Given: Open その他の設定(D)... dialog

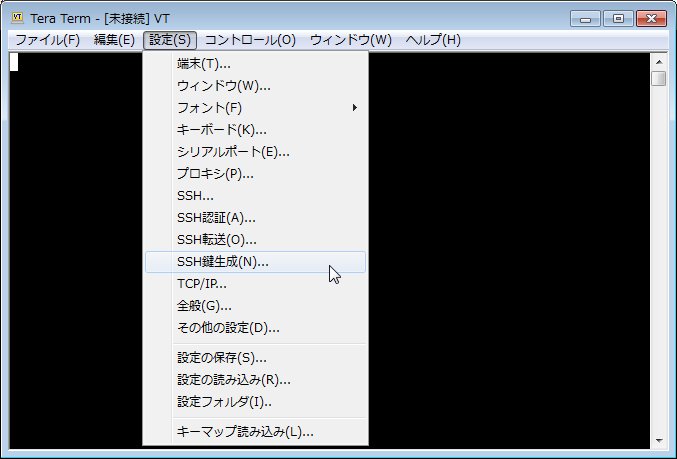Looking at the screenshot, I should tap(256, 328).
